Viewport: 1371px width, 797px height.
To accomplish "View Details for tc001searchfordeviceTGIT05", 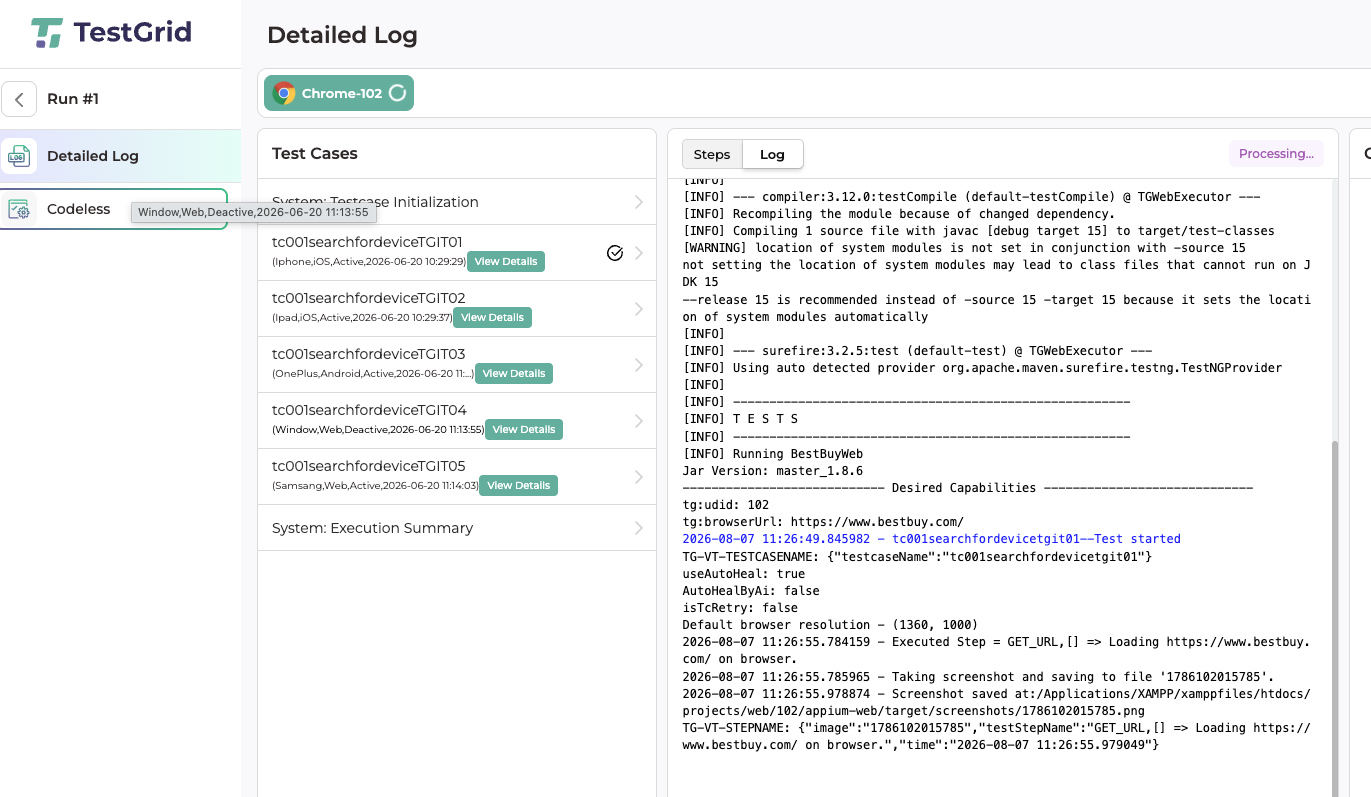I will 518,485.
